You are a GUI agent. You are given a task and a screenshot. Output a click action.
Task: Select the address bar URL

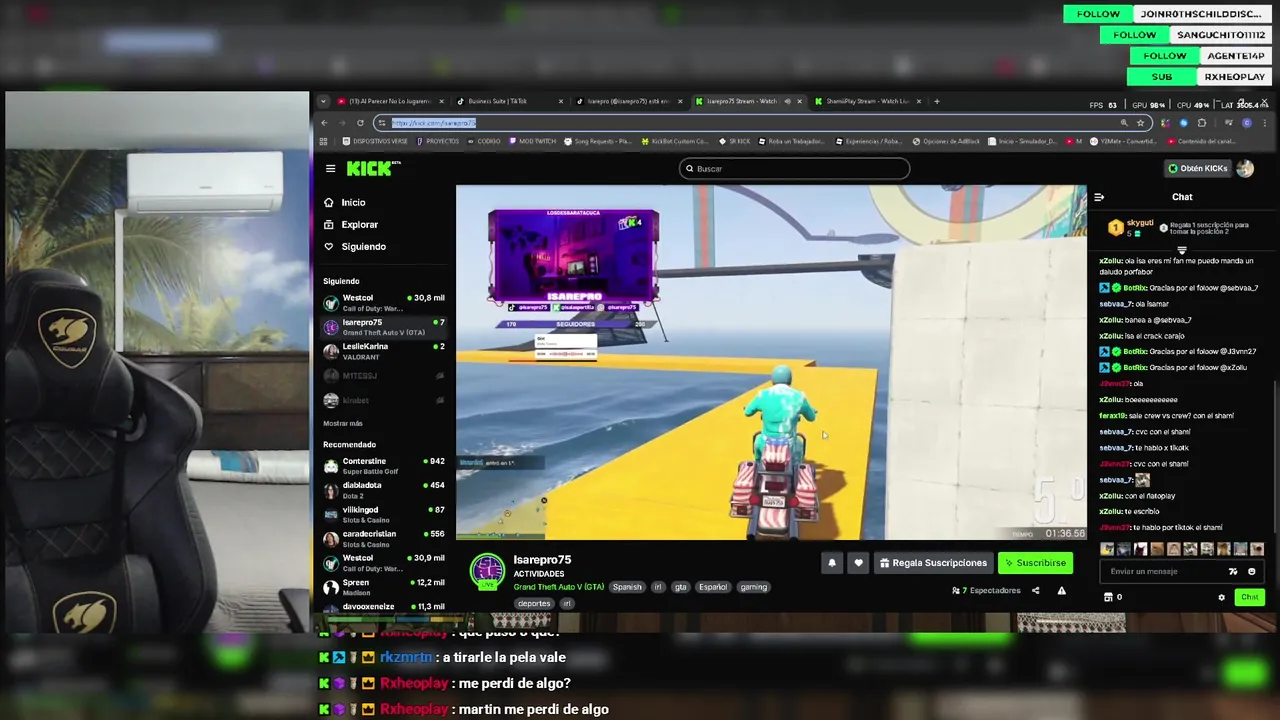tap(434, 123)
